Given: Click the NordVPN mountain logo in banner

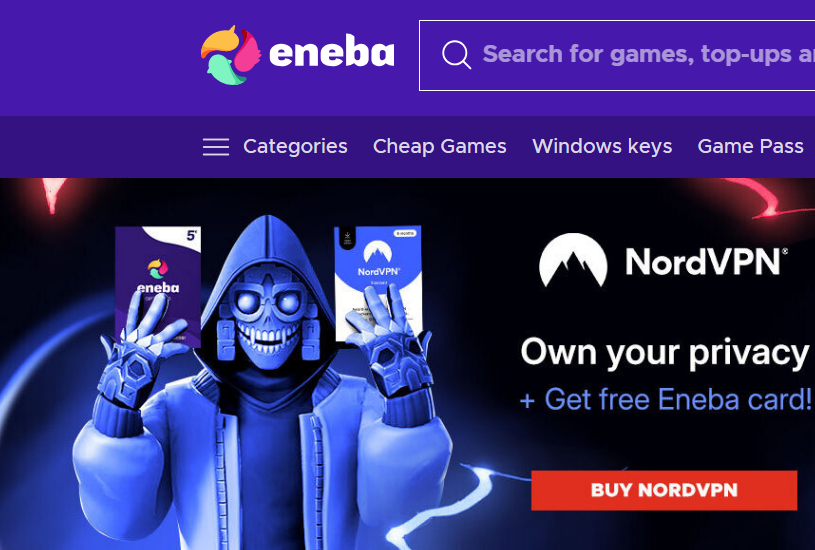Looking at the screenshot, I should click(x=573, y=260).
